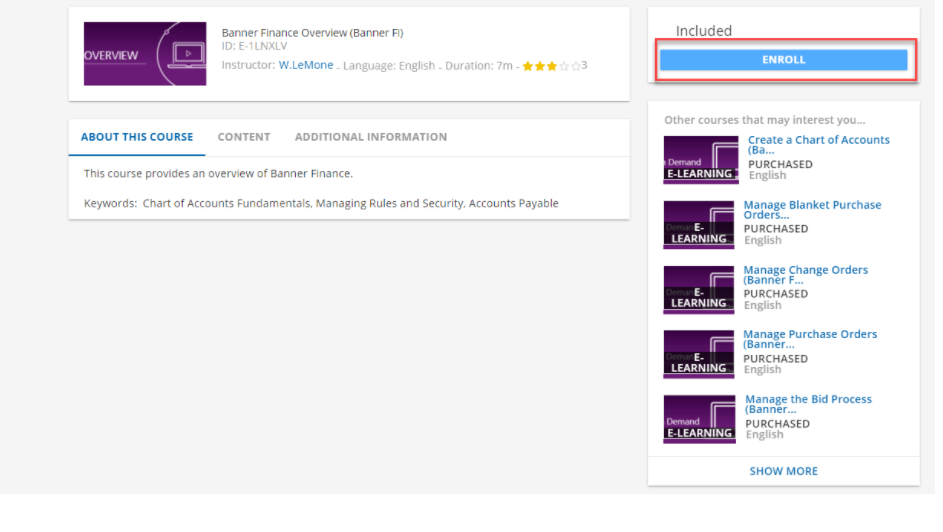
Task: Click 'Other courses that may interest you...' heading
Action: point(764,120)
